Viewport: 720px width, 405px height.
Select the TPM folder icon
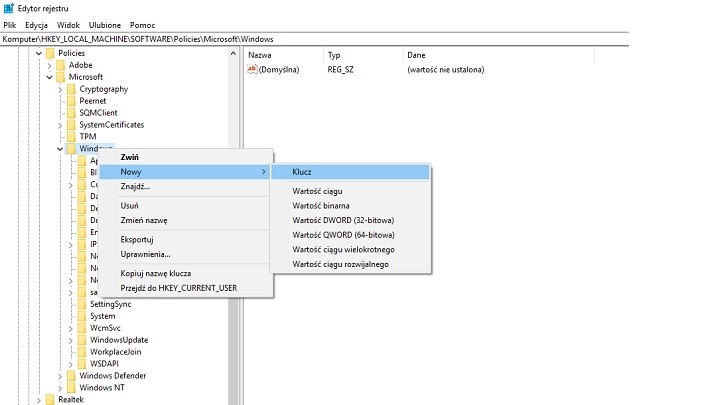pos(71,137)
